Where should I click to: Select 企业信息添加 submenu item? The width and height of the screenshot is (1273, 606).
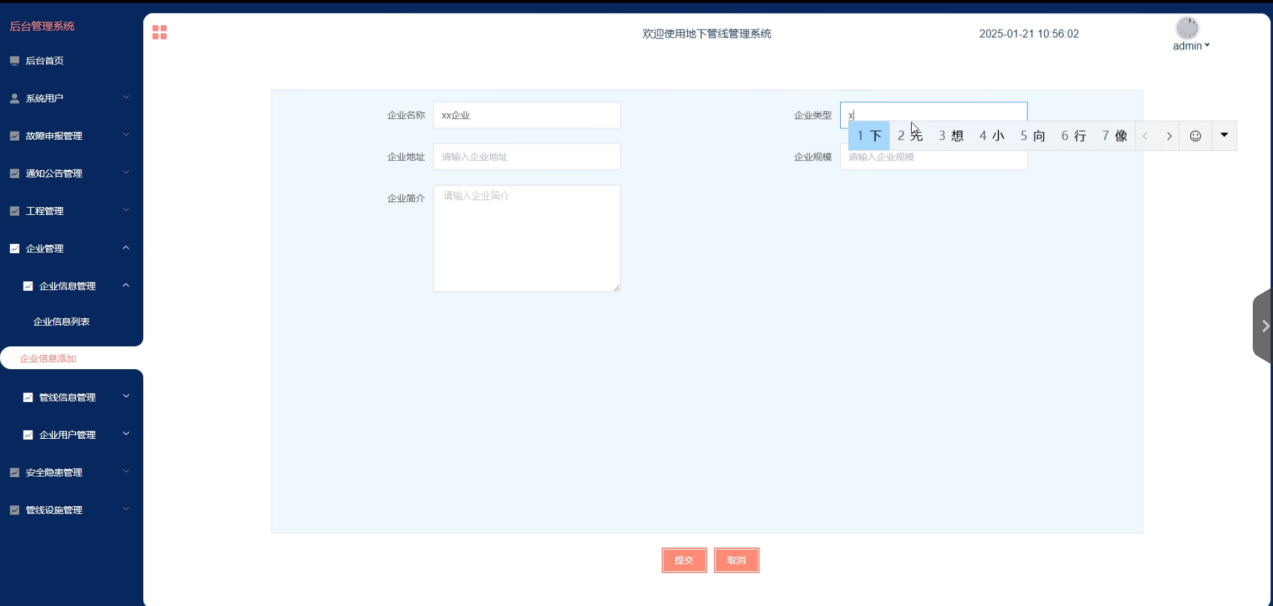pos(48,359)
